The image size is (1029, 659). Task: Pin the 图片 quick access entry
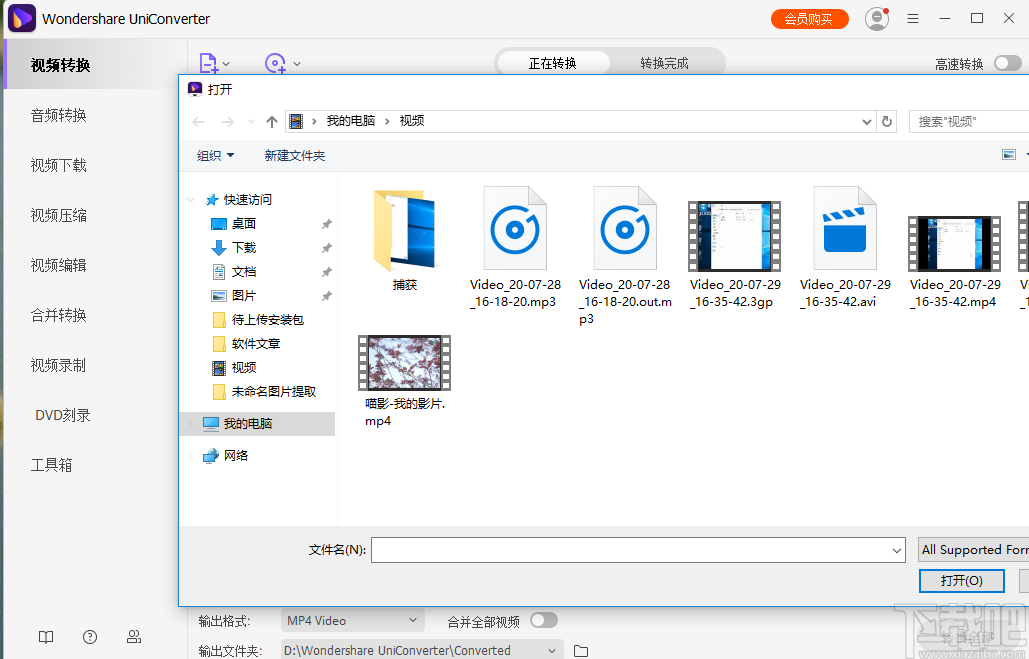[326, 296]
